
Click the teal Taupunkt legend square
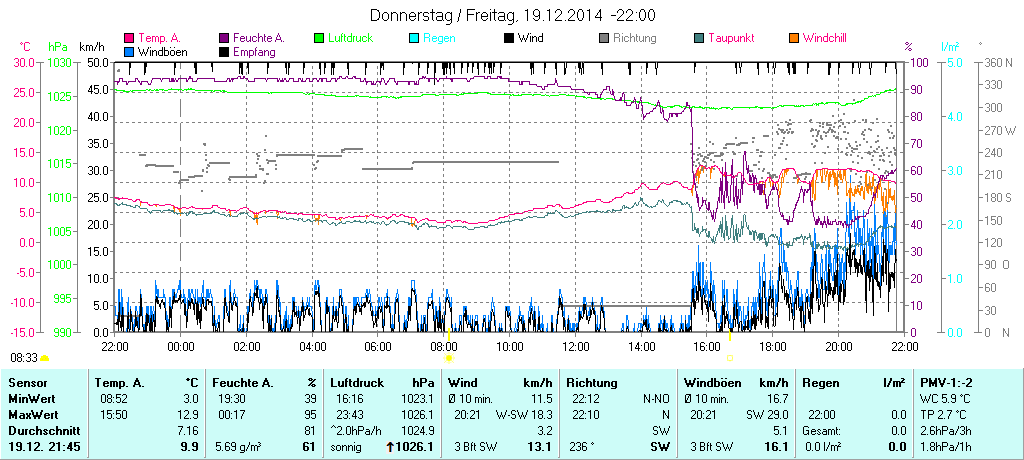(699, 38)
